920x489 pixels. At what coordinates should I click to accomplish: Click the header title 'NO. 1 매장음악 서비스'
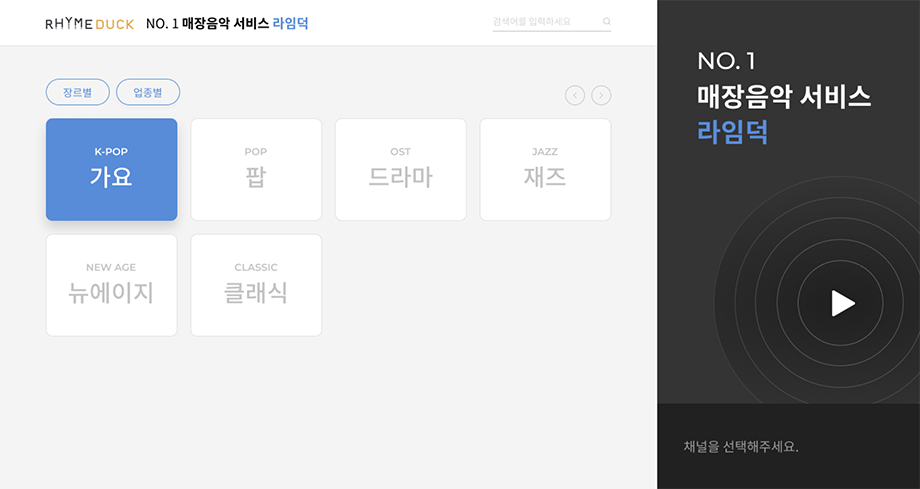(207, 23)
